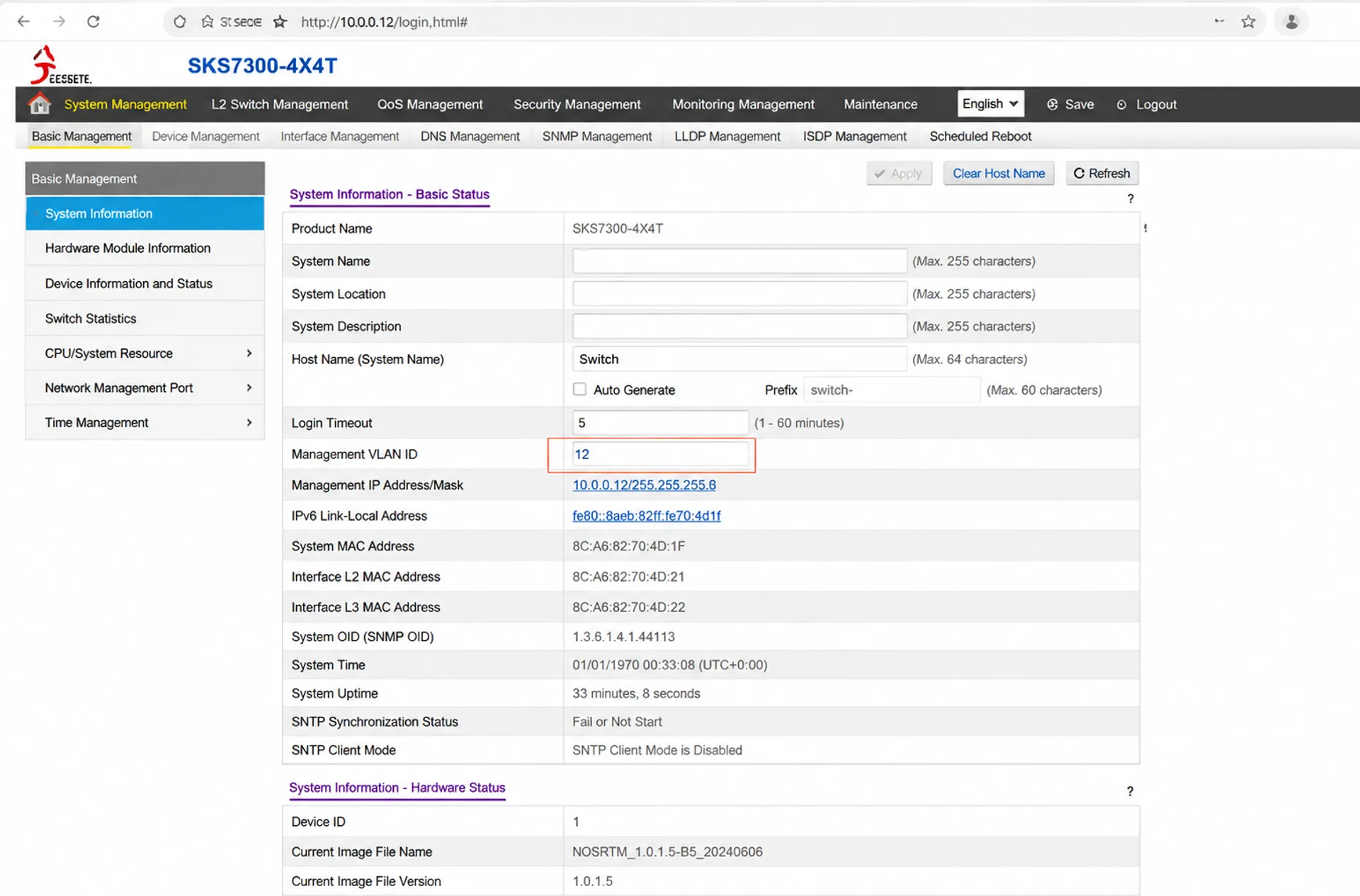Viewport: 1360px width, 896px height.
Task: Click Clear Host Name button
Action: tap(999, 174)
